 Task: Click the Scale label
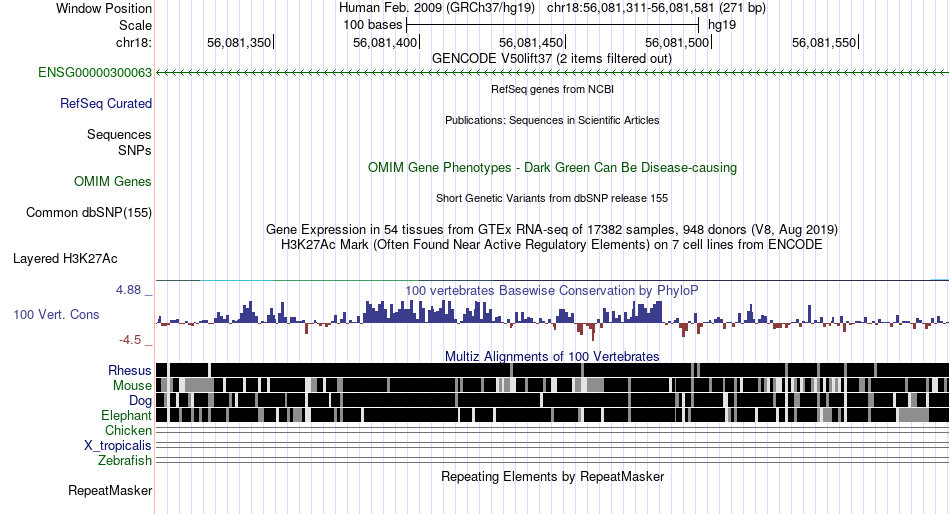pyautogui.click(x=135, y=25)
